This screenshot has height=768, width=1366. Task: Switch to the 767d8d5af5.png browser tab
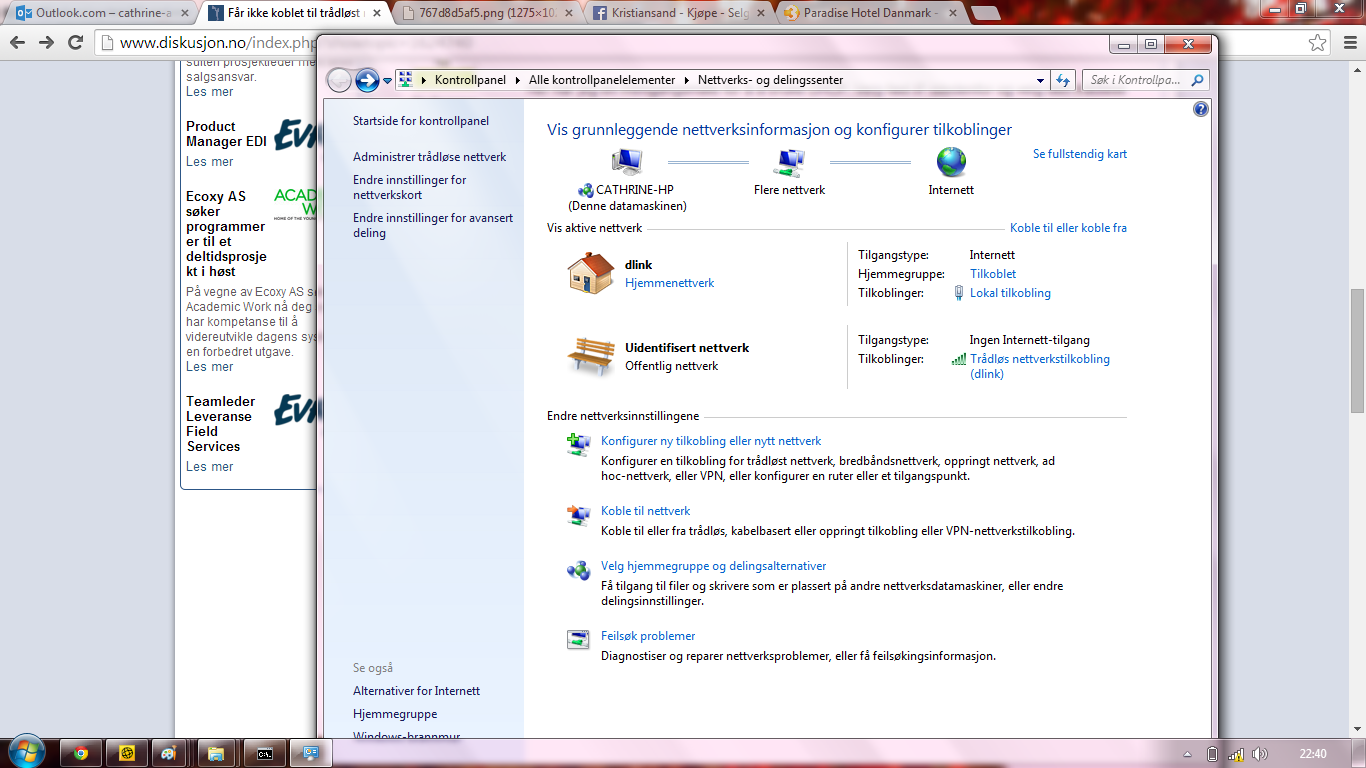click(484, 13)
